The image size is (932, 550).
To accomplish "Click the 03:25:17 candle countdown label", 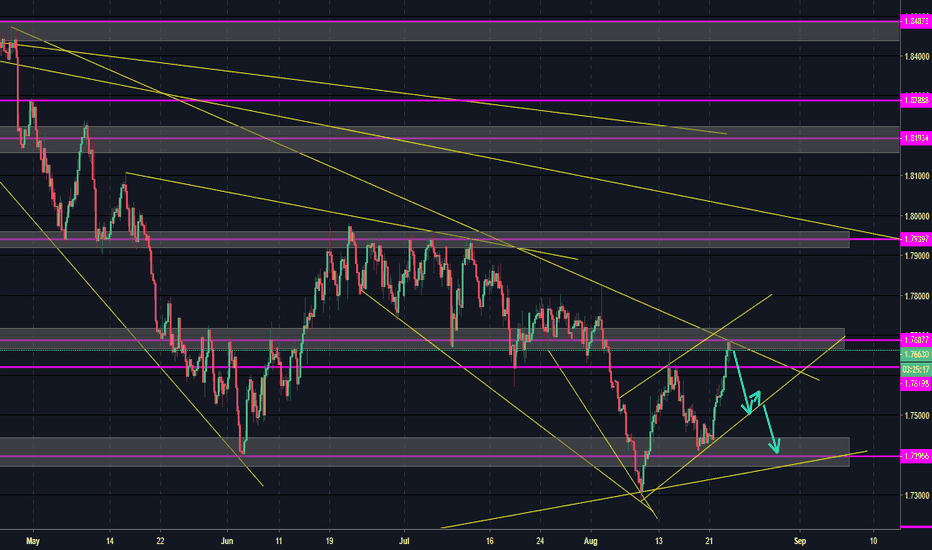I will pos(916,369).
